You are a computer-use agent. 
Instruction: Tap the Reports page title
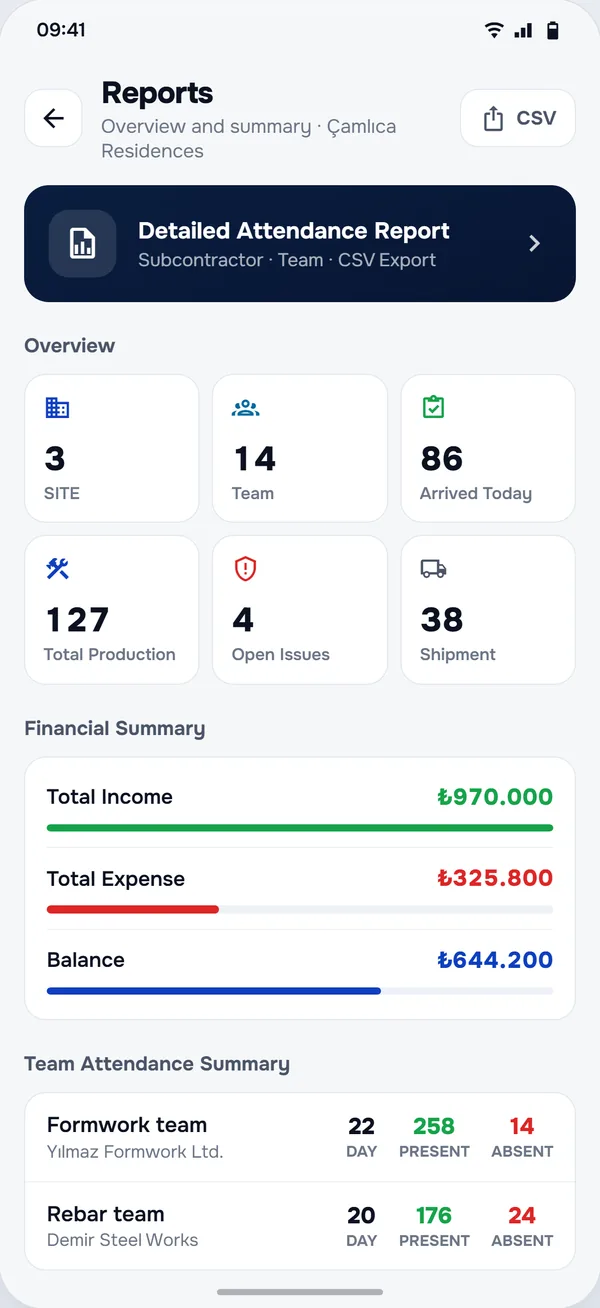pos(157,93)
